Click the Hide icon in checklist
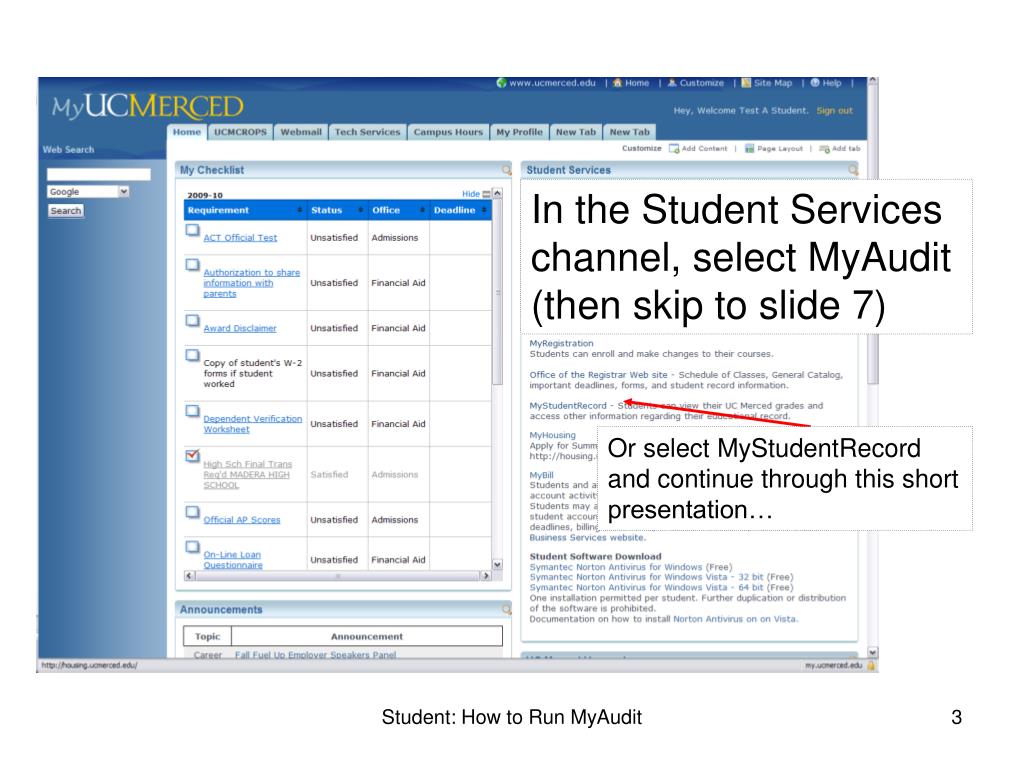This screenshot has width=1024, height=768. (486, 194)
